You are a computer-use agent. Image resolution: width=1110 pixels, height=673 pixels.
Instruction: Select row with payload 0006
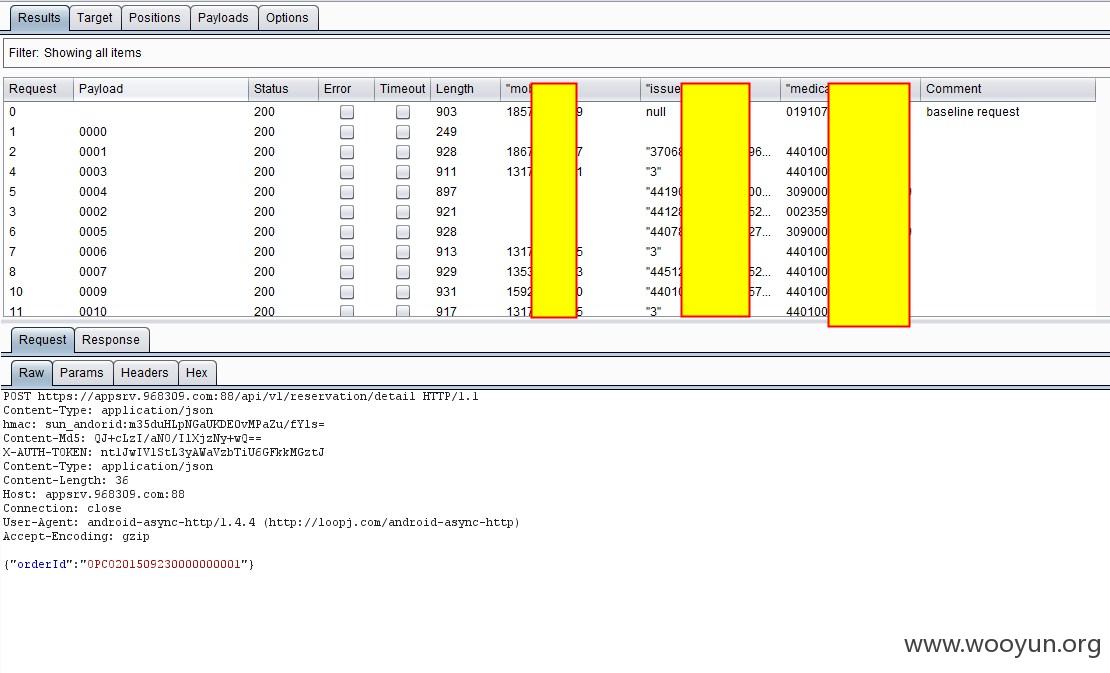(x=549, y=252)
